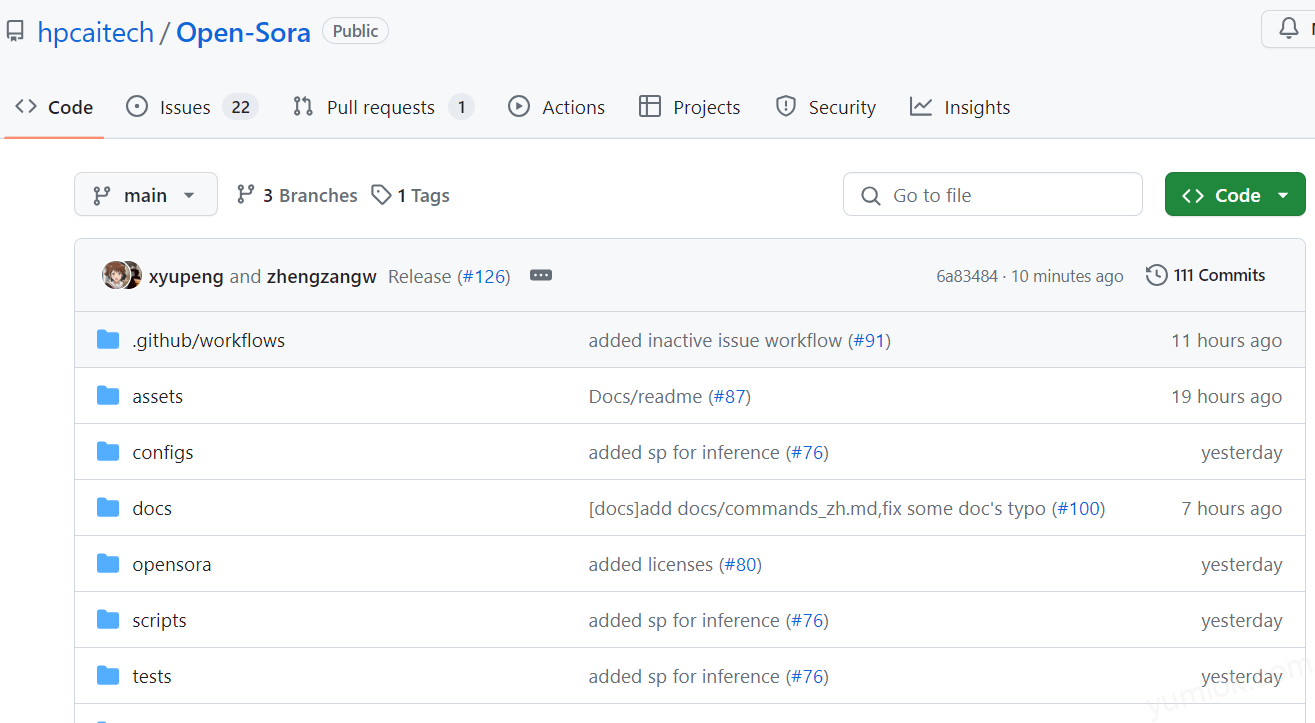The height and width of the screenshot is (723, 1315).
Task: Open the hpcaitech owner link
Action: (x=95, y=32)
